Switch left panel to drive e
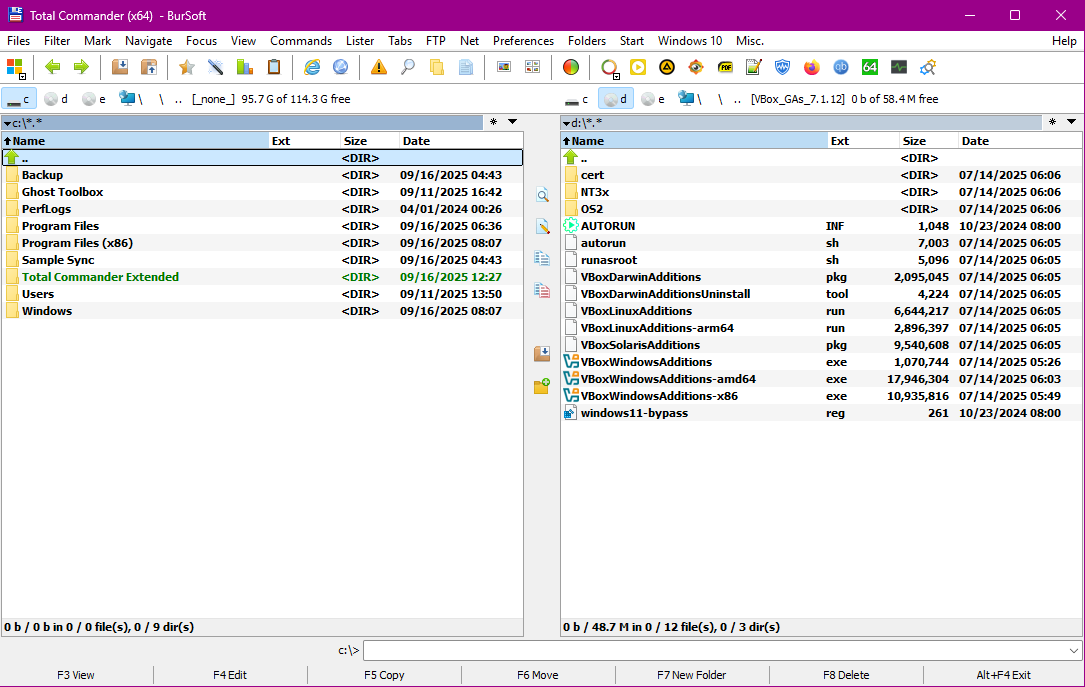The width and height of the screenshot is (1085, 687). point(94,99)
